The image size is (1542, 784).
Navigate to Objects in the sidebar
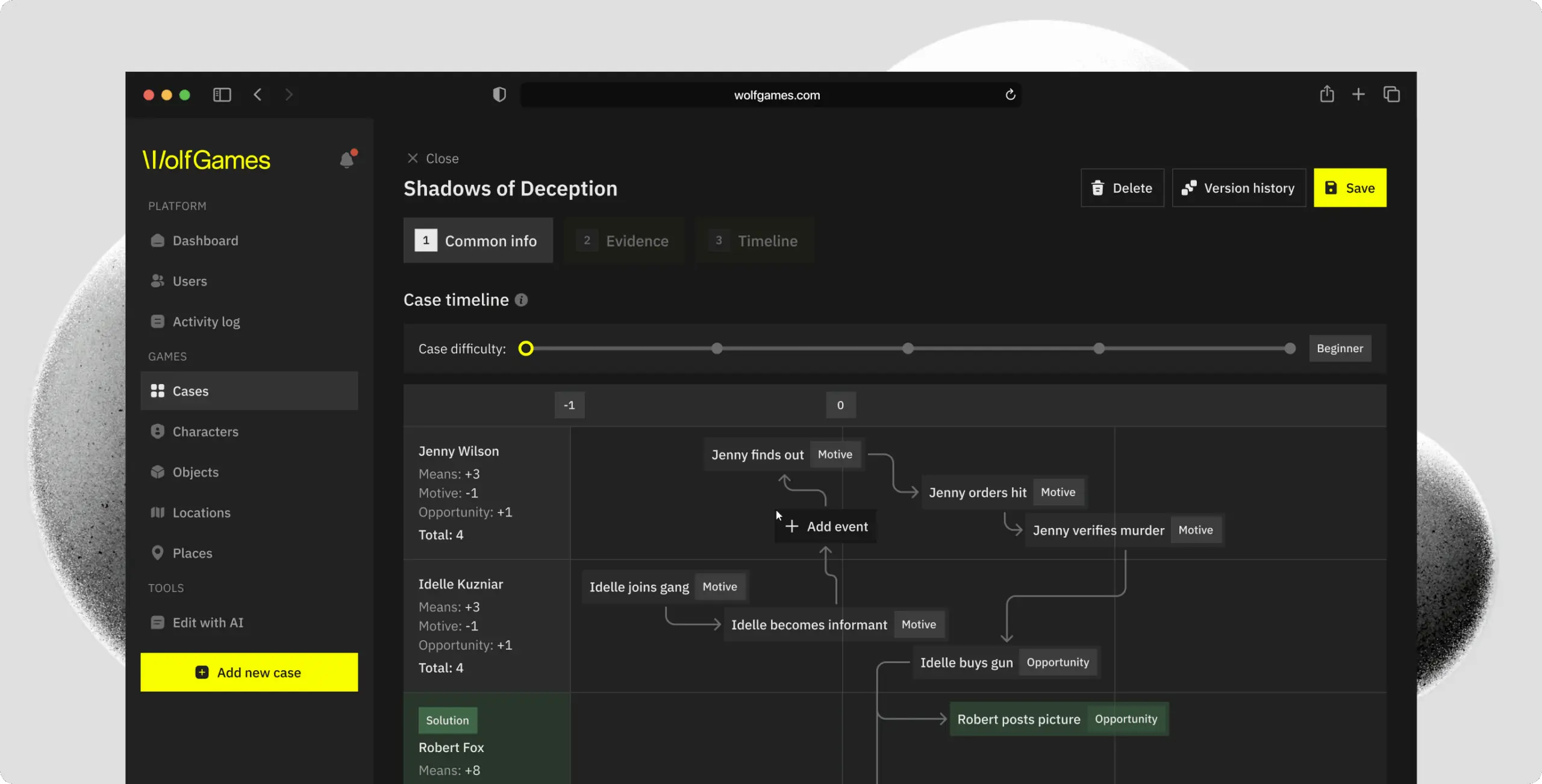(195, 472)
